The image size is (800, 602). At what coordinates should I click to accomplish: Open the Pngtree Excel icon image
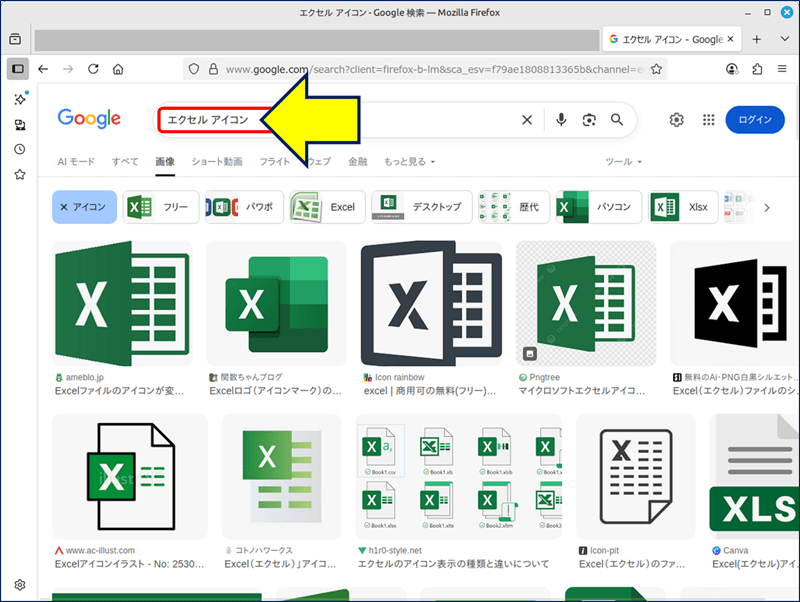(x=586, y=303)
